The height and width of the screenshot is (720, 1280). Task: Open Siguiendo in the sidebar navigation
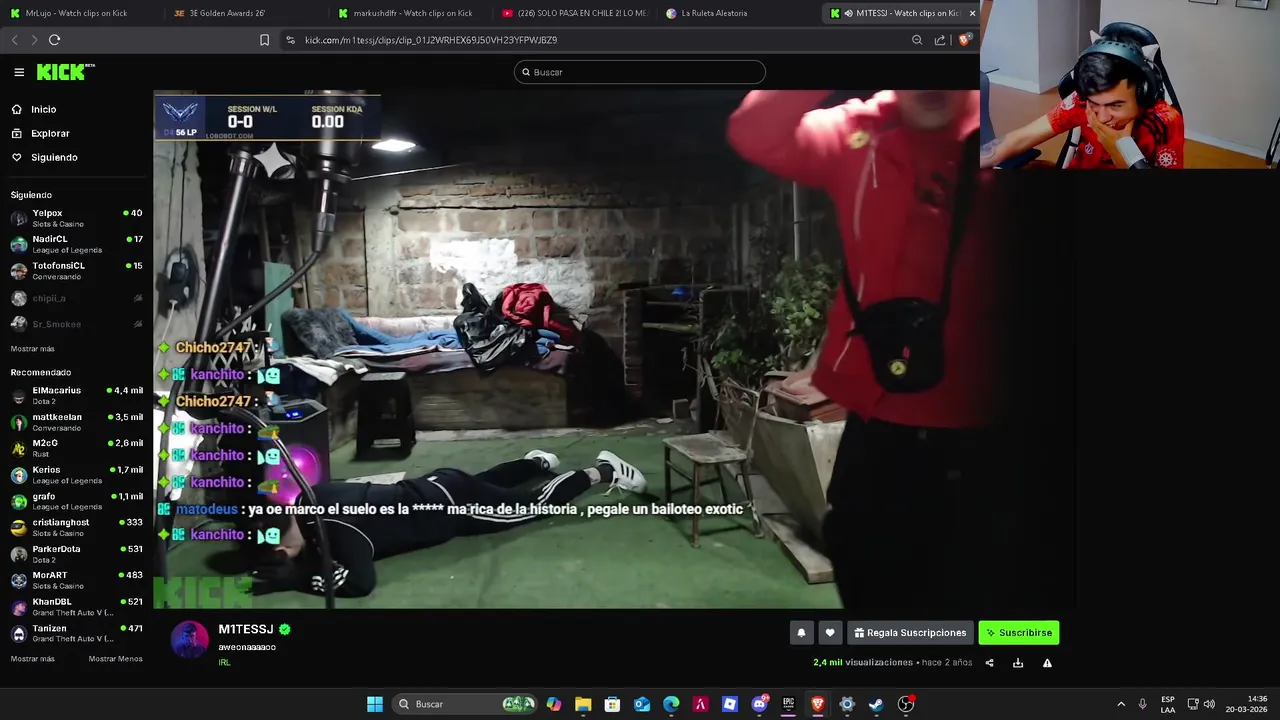[54, 157]
